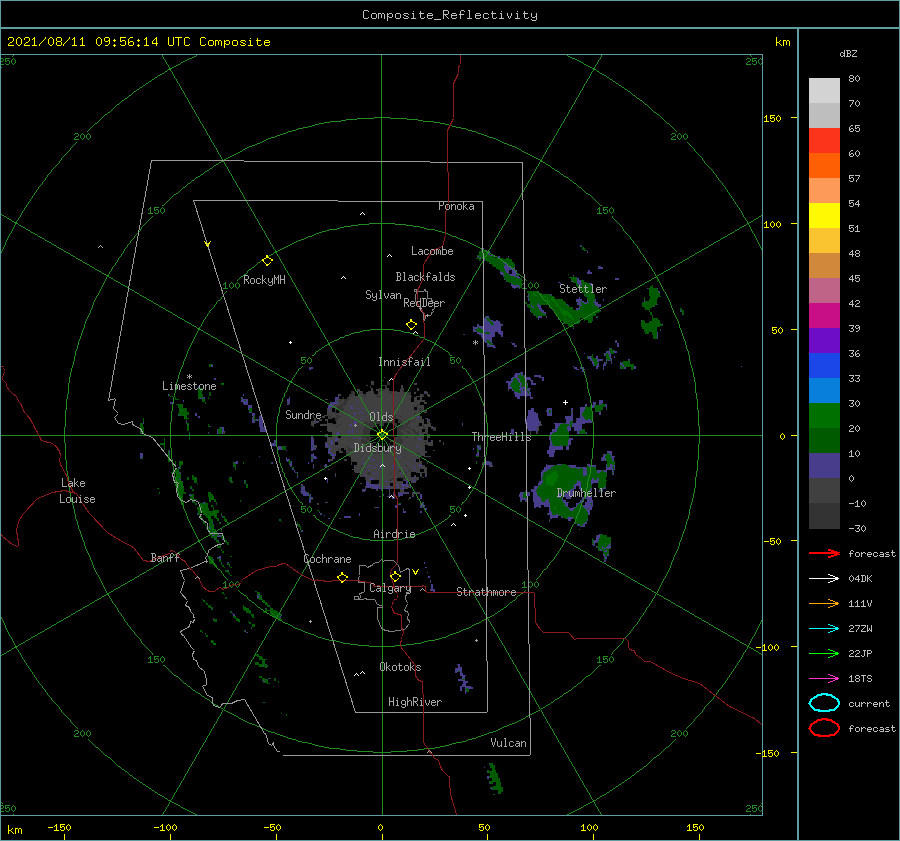Viewport: 900px width, 841px height.
Task: Click the light gray 80 dBZ swatch
Action: (x=824, y=91)
